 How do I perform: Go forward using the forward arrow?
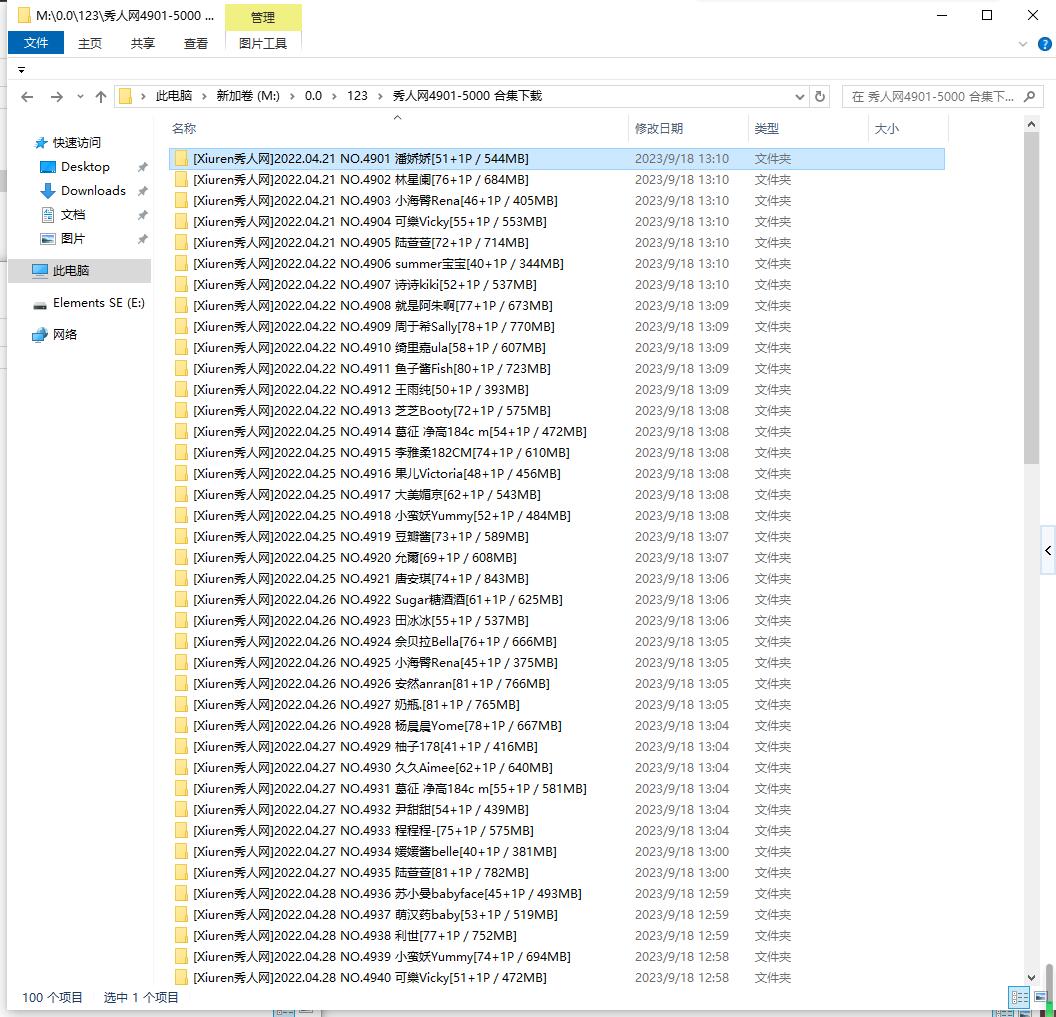click(x=57, y=97)
